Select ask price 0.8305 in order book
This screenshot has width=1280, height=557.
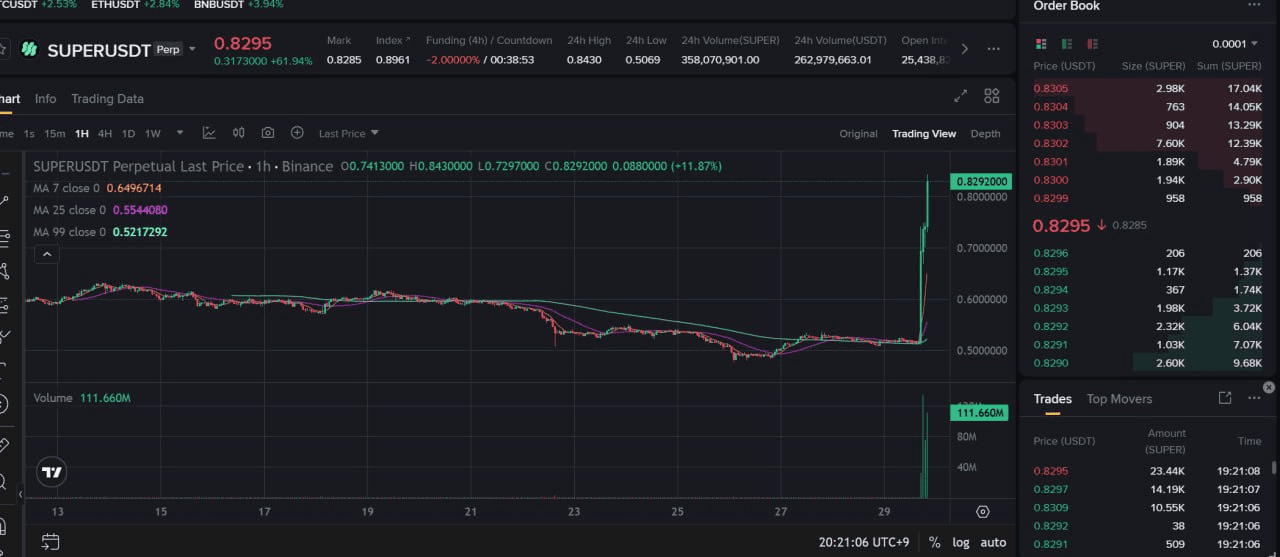click(1050, 89)
